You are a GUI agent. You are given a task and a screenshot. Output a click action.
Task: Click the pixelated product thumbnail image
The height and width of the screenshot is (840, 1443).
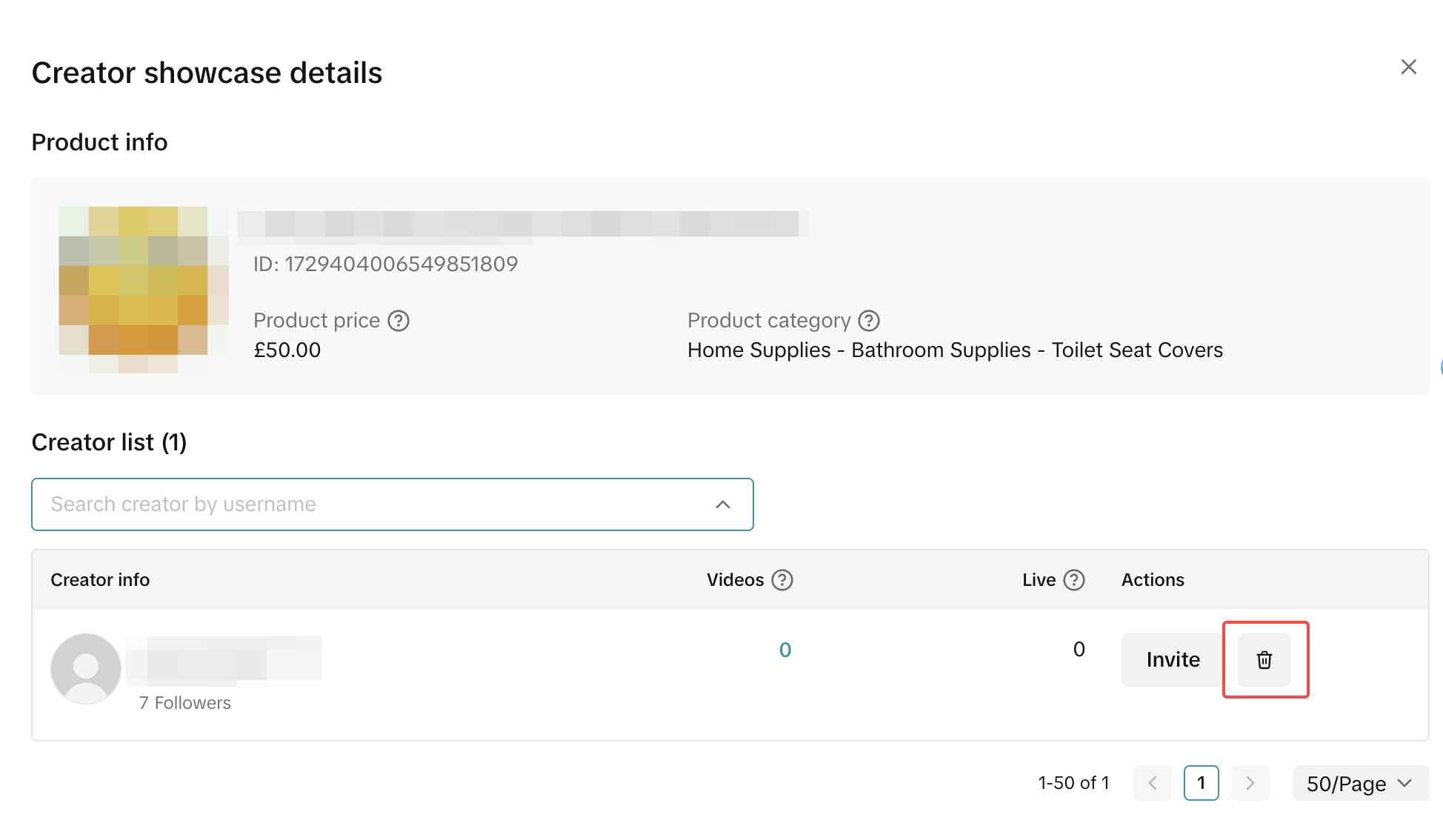(x=143, y=289)
